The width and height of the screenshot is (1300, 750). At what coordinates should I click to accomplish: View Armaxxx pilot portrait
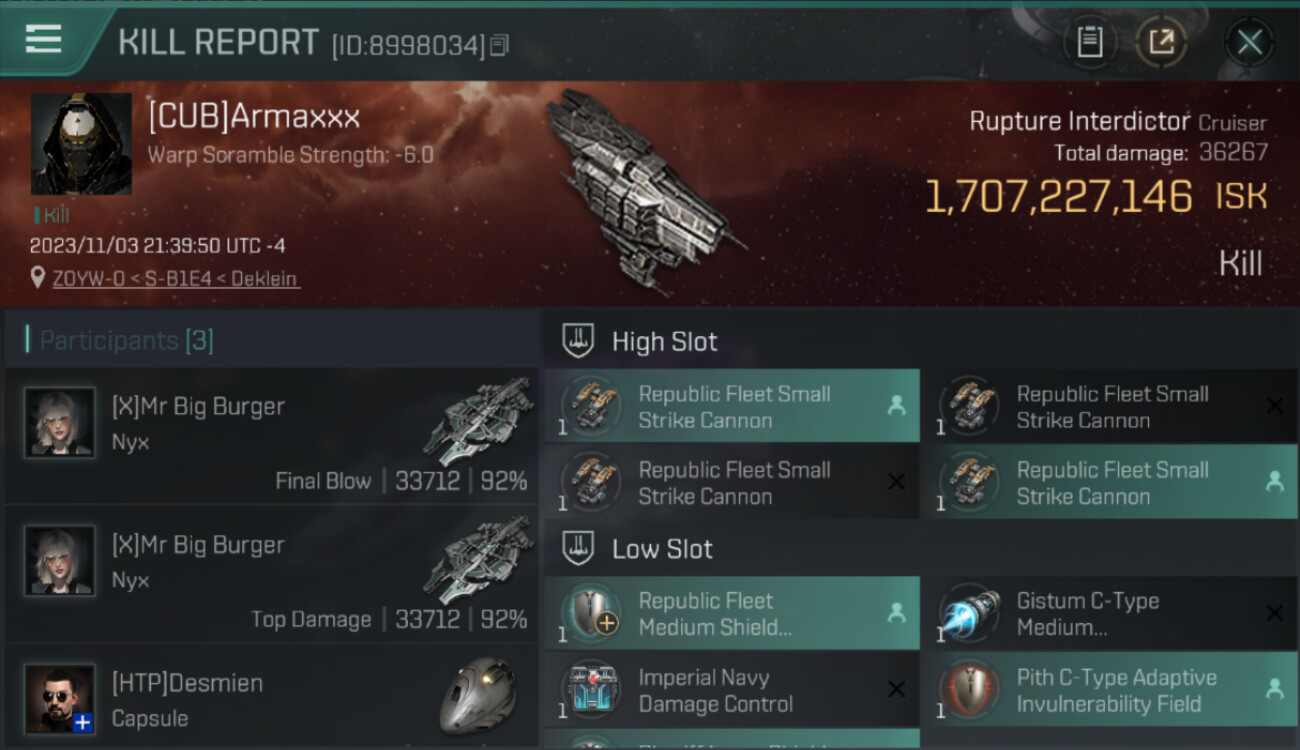[81, 144]
